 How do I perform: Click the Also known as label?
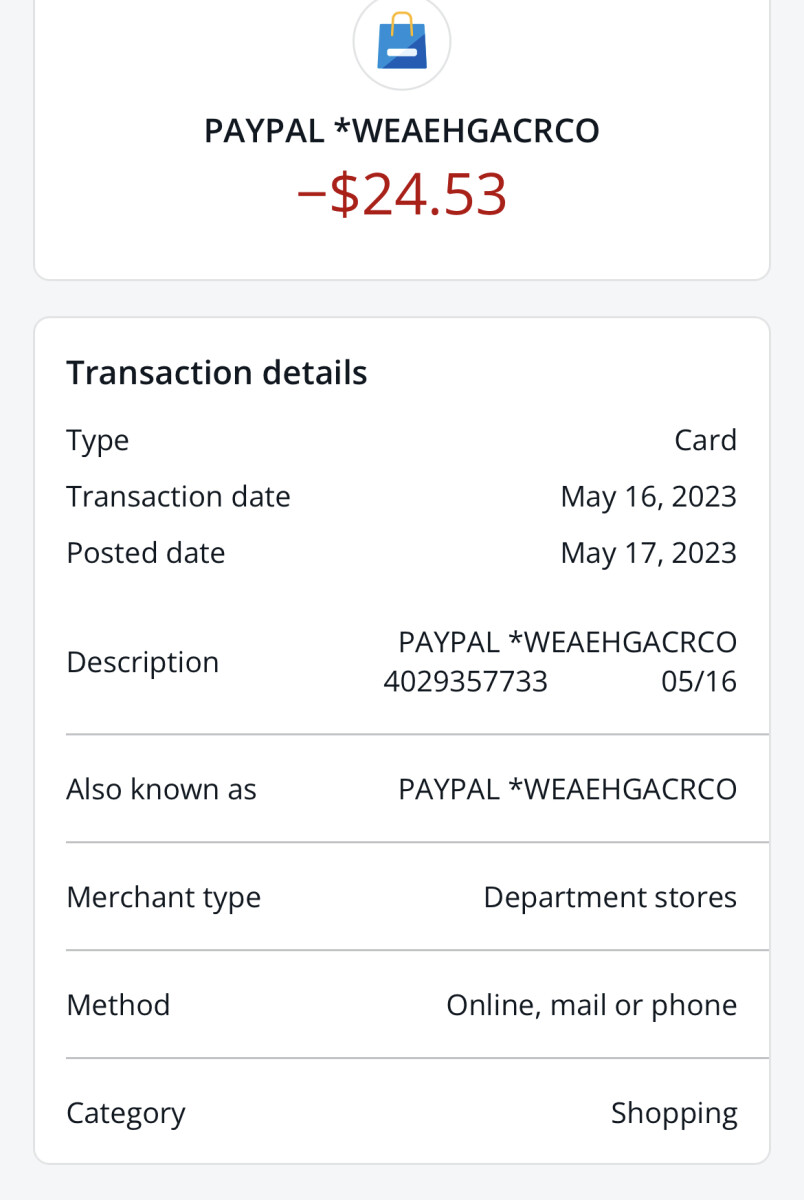(x=161, y=790)
